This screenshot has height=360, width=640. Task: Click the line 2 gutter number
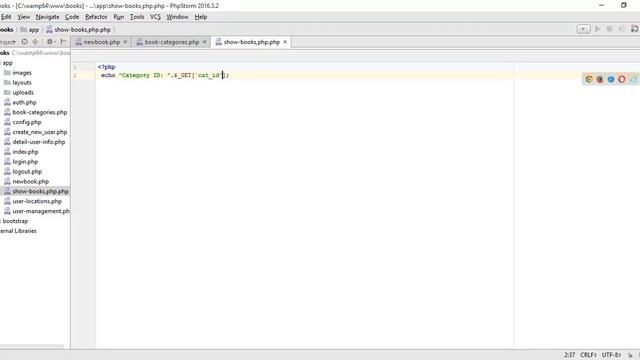click(75, 76)
